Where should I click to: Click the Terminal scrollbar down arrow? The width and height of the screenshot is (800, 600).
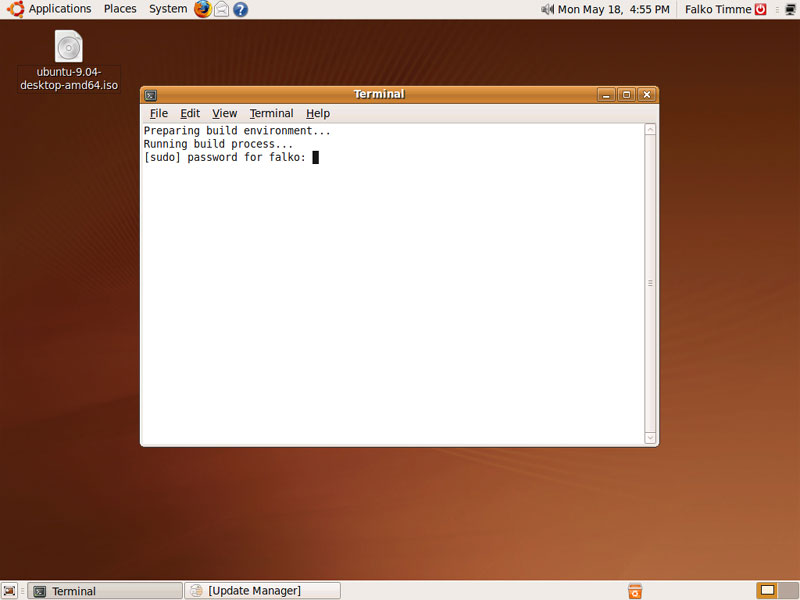tap(650, 438)
